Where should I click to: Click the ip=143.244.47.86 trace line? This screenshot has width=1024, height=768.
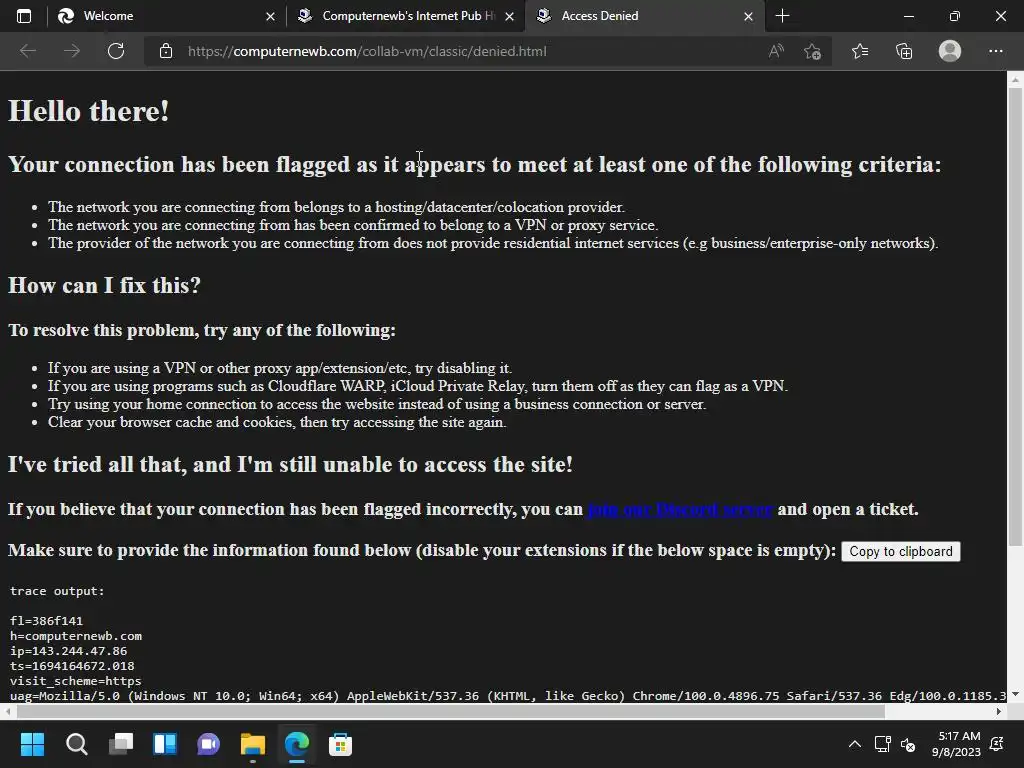[x=69, y=651]
